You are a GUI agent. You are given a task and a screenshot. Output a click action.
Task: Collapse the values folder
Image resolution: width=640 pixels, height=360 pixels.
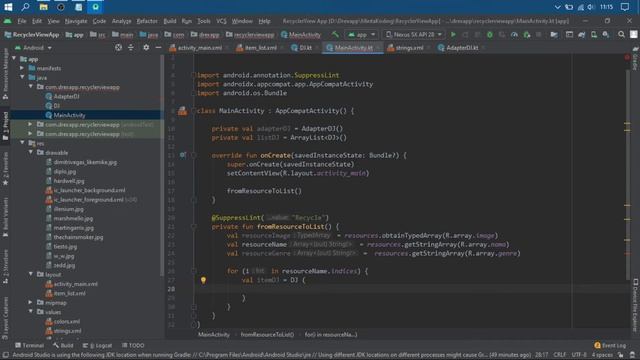[x=31, y=312]
